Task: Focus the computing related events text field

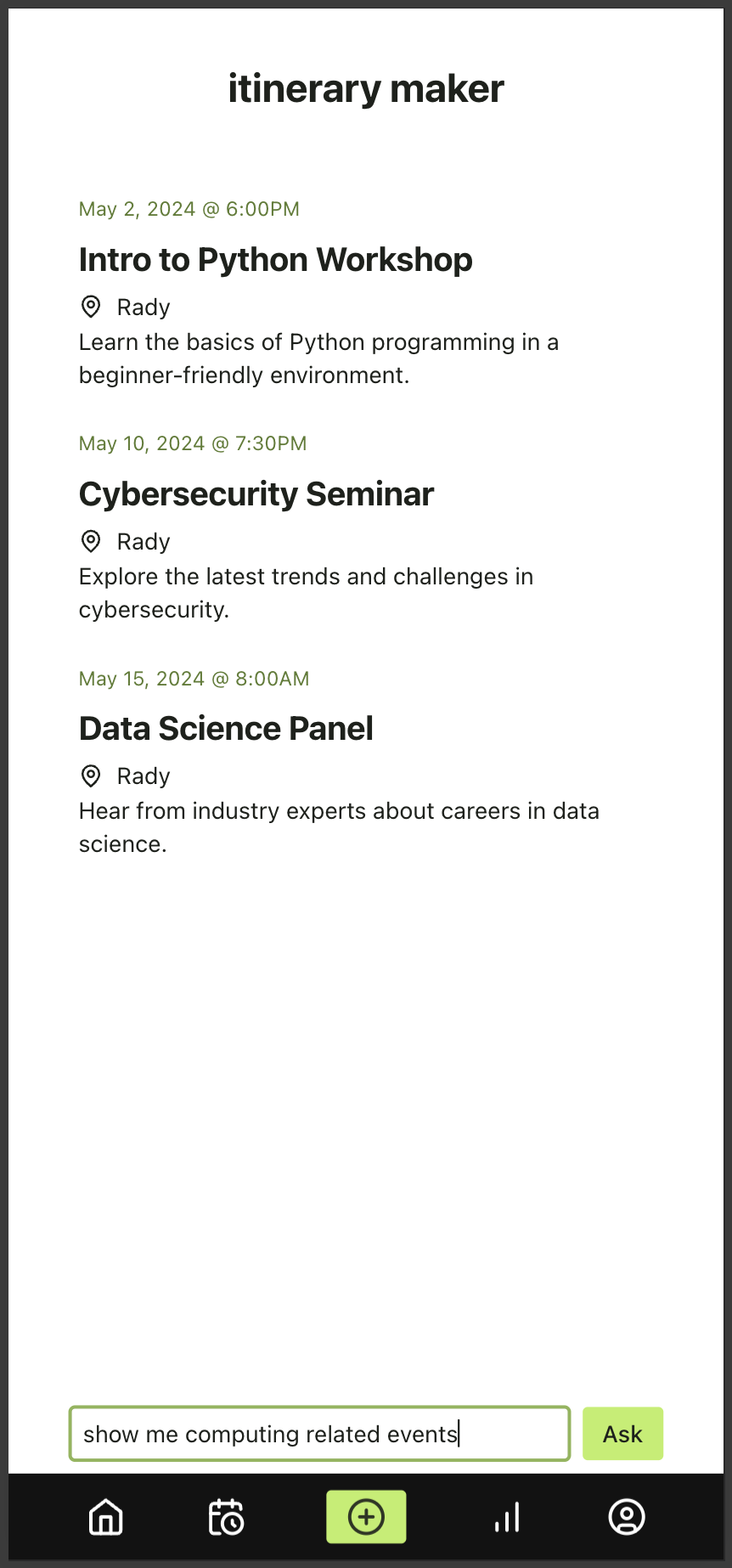Action: click(x=319, y=1434)
